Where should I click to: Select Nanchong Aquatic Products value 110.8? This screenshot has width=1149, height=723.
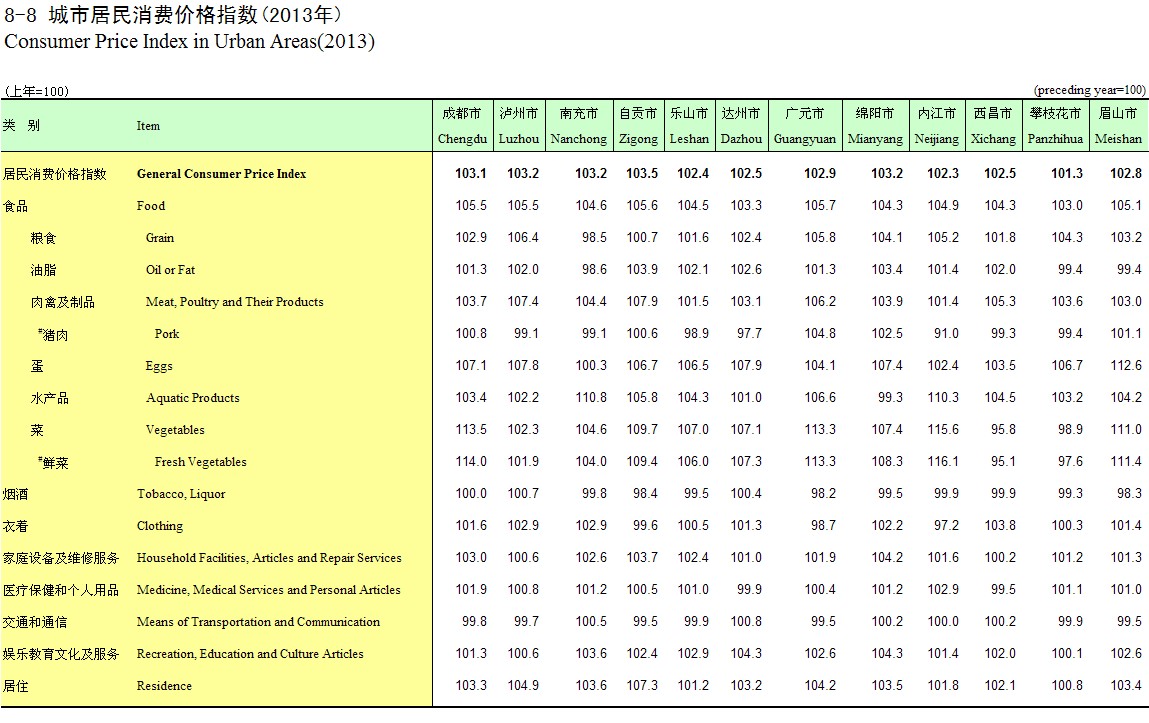(x=591, y=398)
